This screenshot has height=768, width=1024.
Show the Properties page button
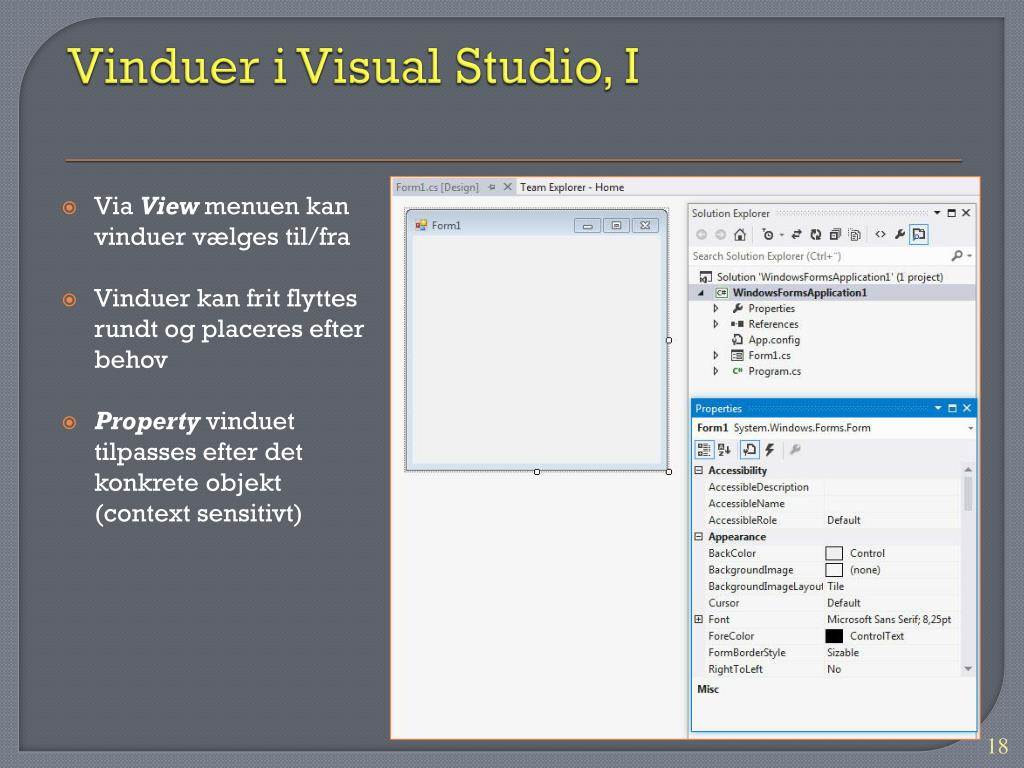click(x=749, y=449)
